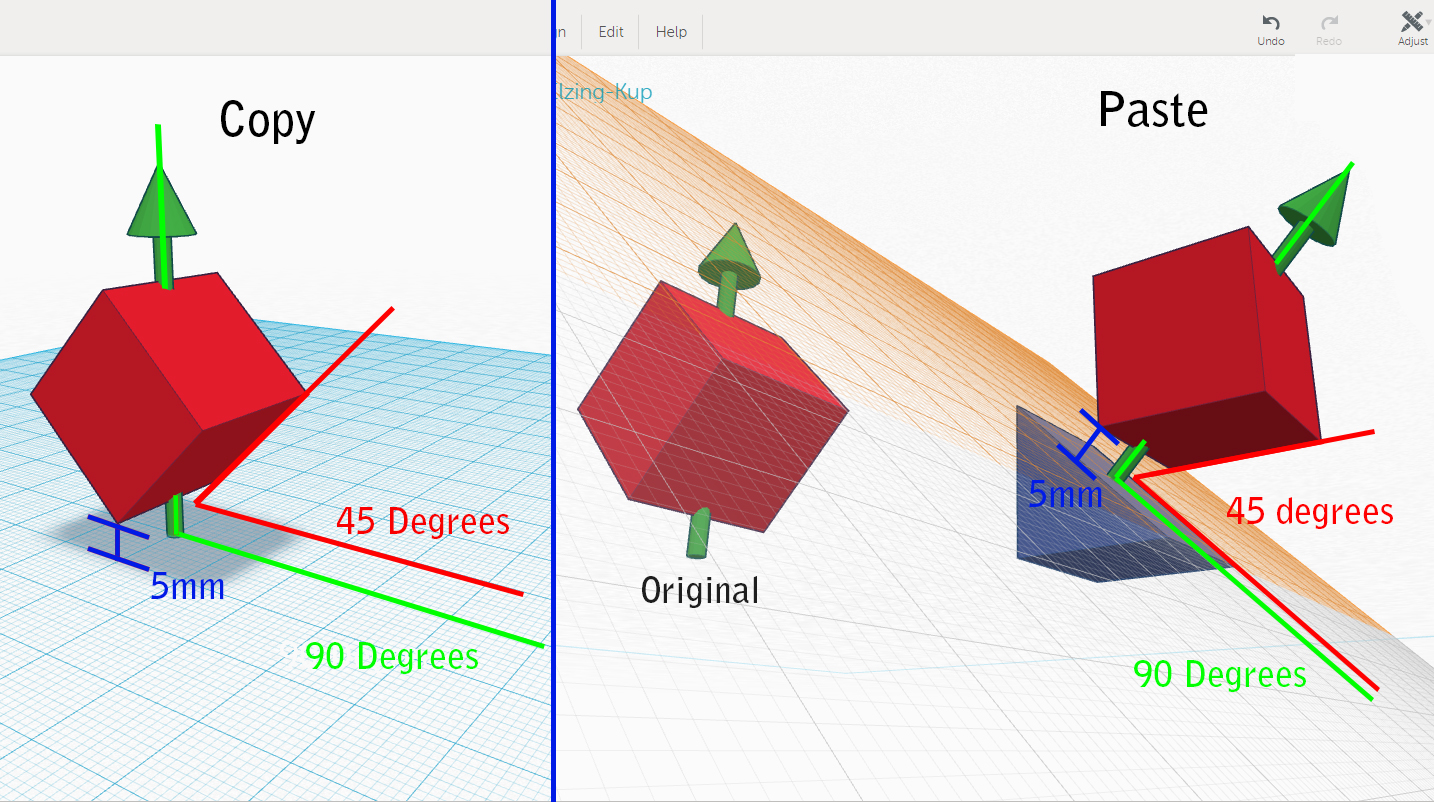
Task: Open the Help menu
Action: click(x=671, y=32)
